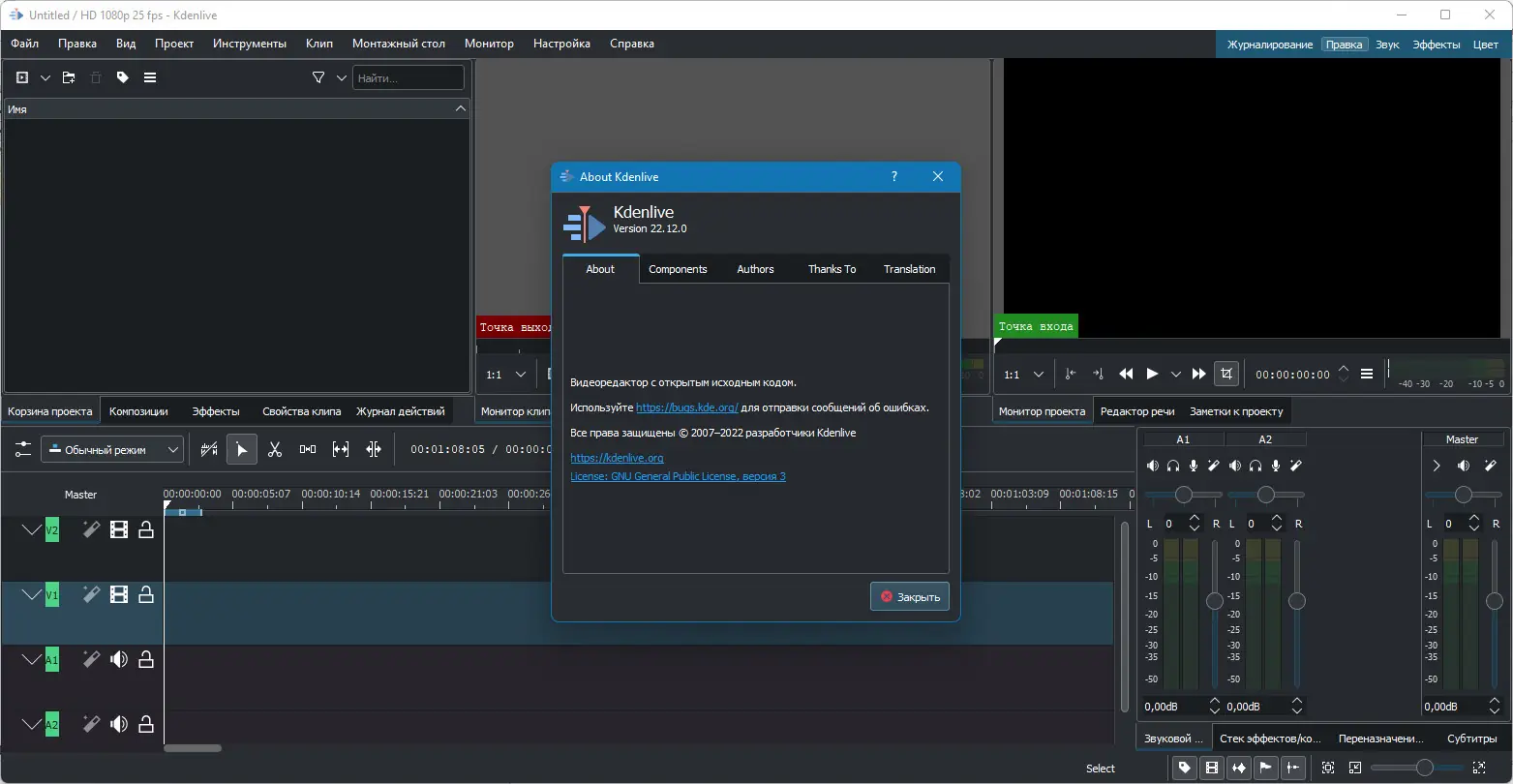The image size is (1513, 784).
Task: Mute the A2 timeline track
Action: pyautogui.click(x=119, y=723)
